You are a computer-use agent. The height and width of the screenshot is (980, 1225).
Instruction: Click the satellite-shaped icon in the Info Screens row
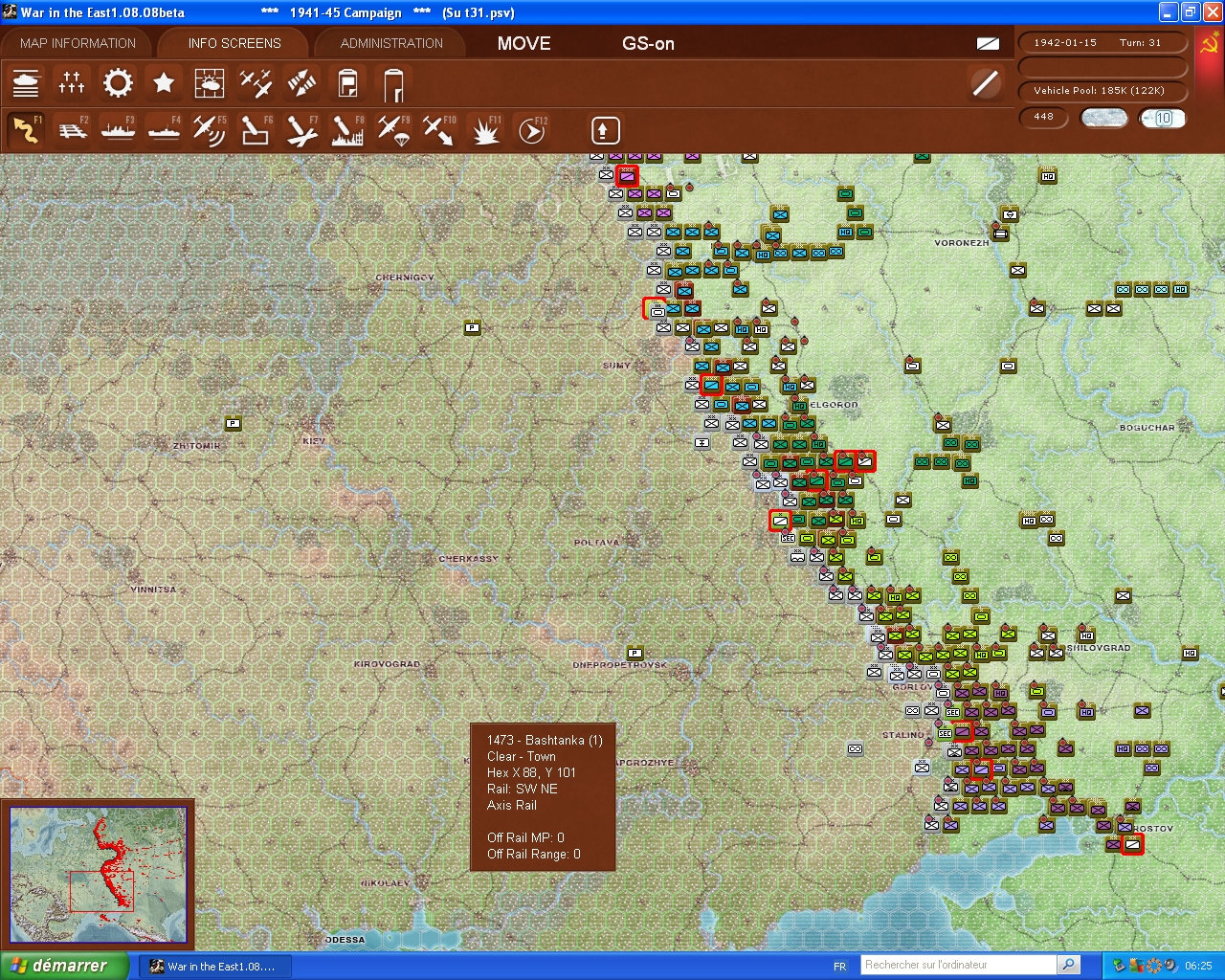(x=301, y=83)
